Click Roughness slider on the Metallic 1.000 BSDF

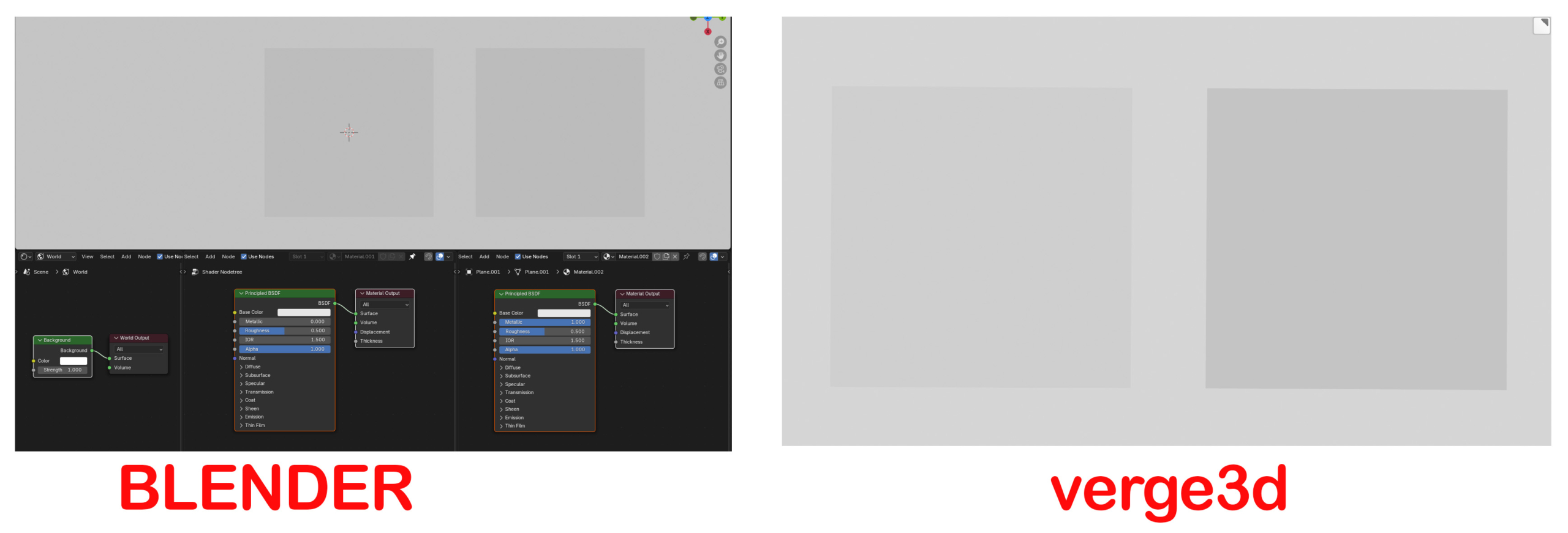click(545, 332)
